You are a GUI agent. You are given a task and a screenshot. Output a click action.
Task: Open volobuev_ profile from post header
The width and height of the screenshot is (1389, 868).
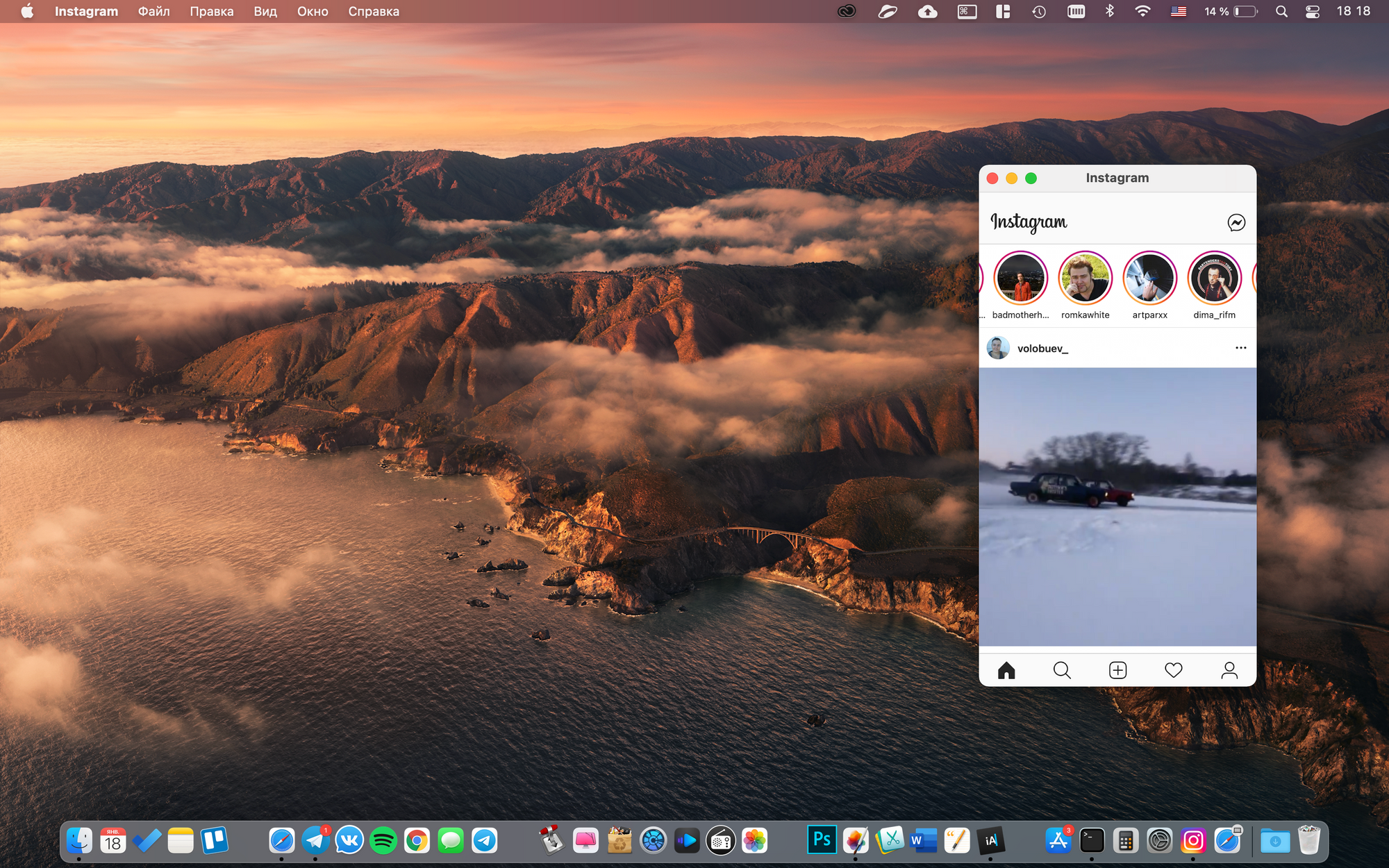coord(1042,349)
